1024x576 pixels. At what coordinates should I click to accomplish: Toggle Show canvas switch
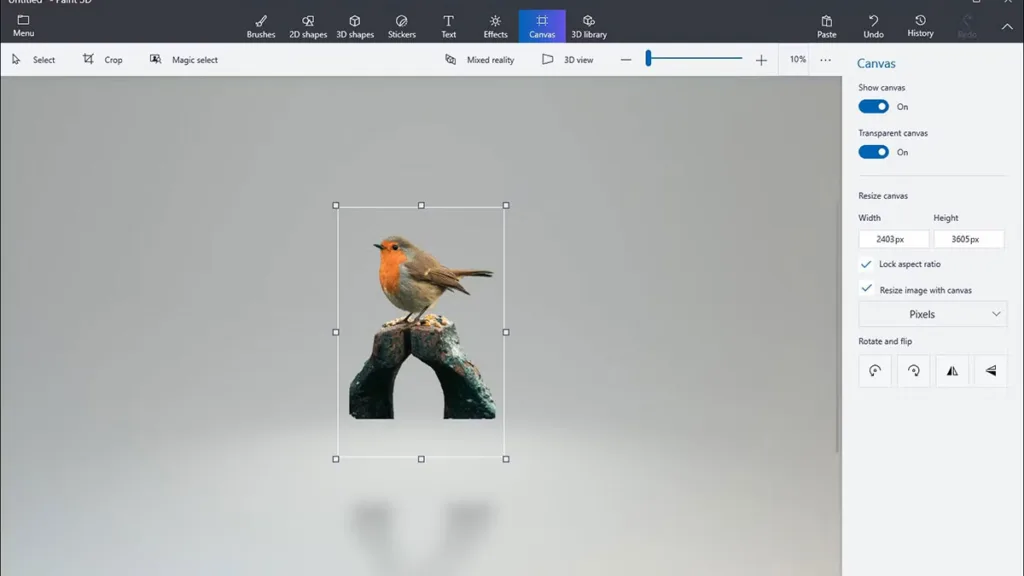[873, 106]
